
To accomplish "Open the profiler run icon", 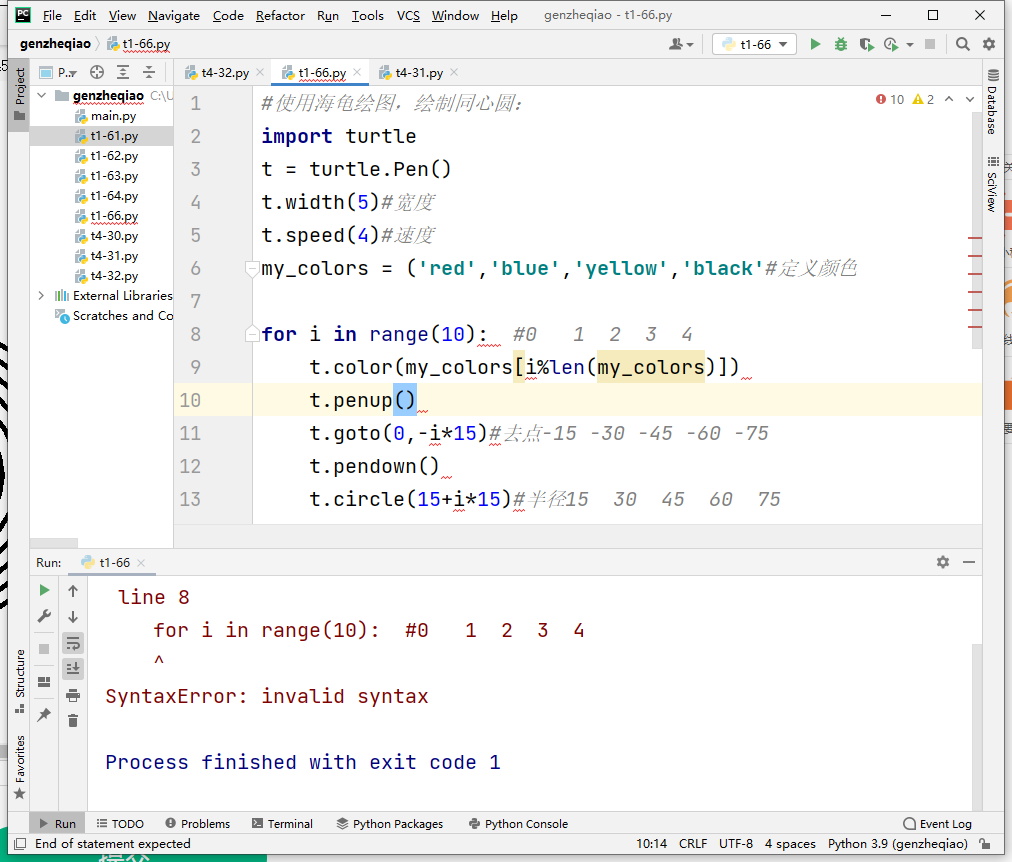I will tap(891, 44).
